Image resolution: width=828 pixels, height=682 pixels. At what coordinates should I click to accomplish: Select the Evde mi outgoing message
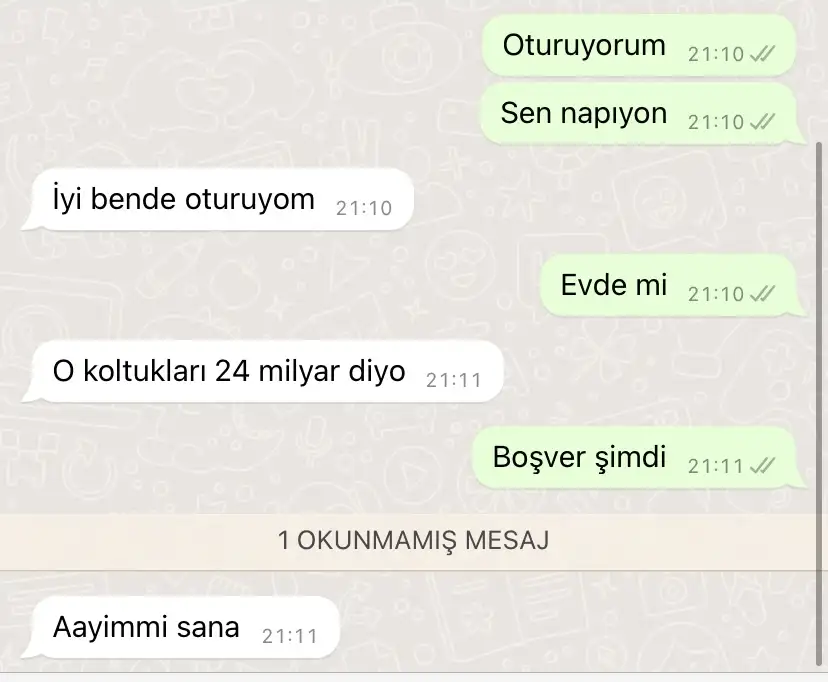coord(673,286)
